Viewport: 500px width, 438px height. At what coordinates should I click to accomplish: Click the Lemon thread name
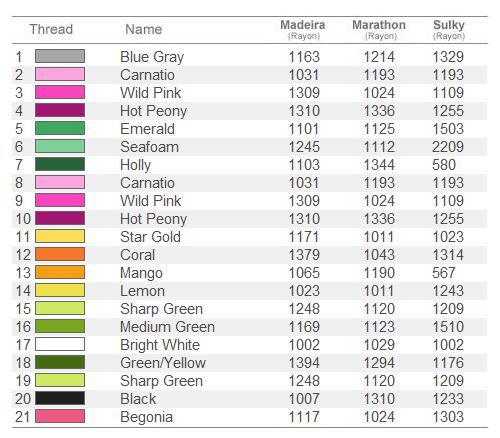coord(143,291)
